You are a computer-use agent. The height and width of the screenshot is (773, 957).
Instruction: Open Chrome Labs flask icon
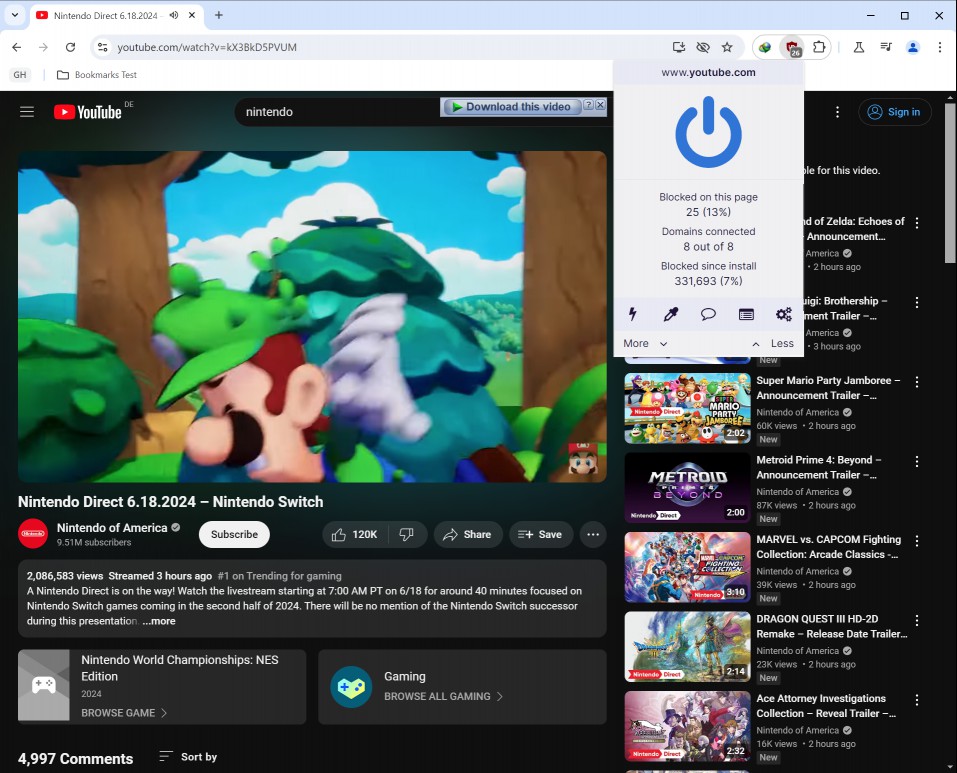coord(859,47)
